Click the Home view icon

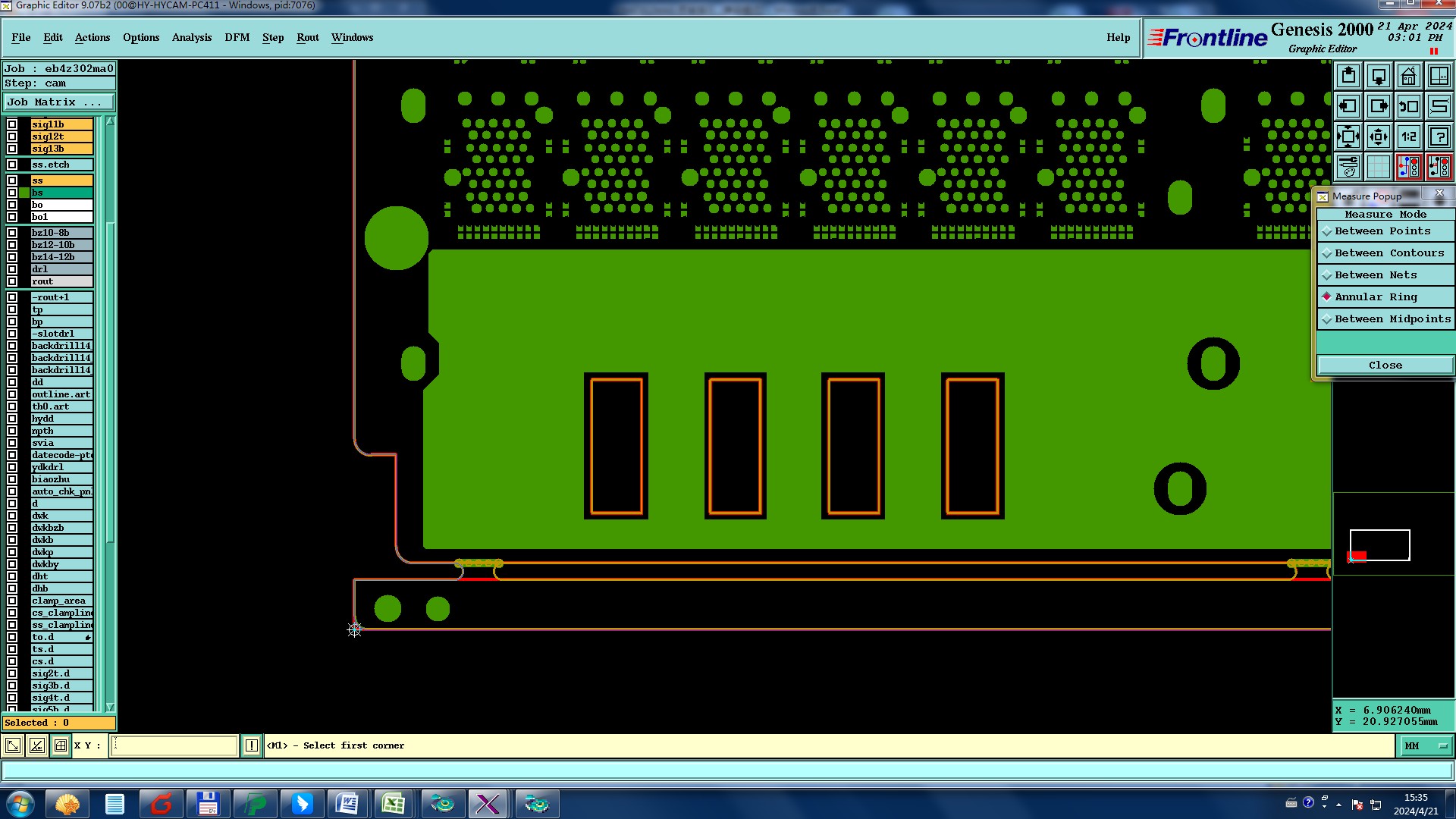tap(1408, 77)
